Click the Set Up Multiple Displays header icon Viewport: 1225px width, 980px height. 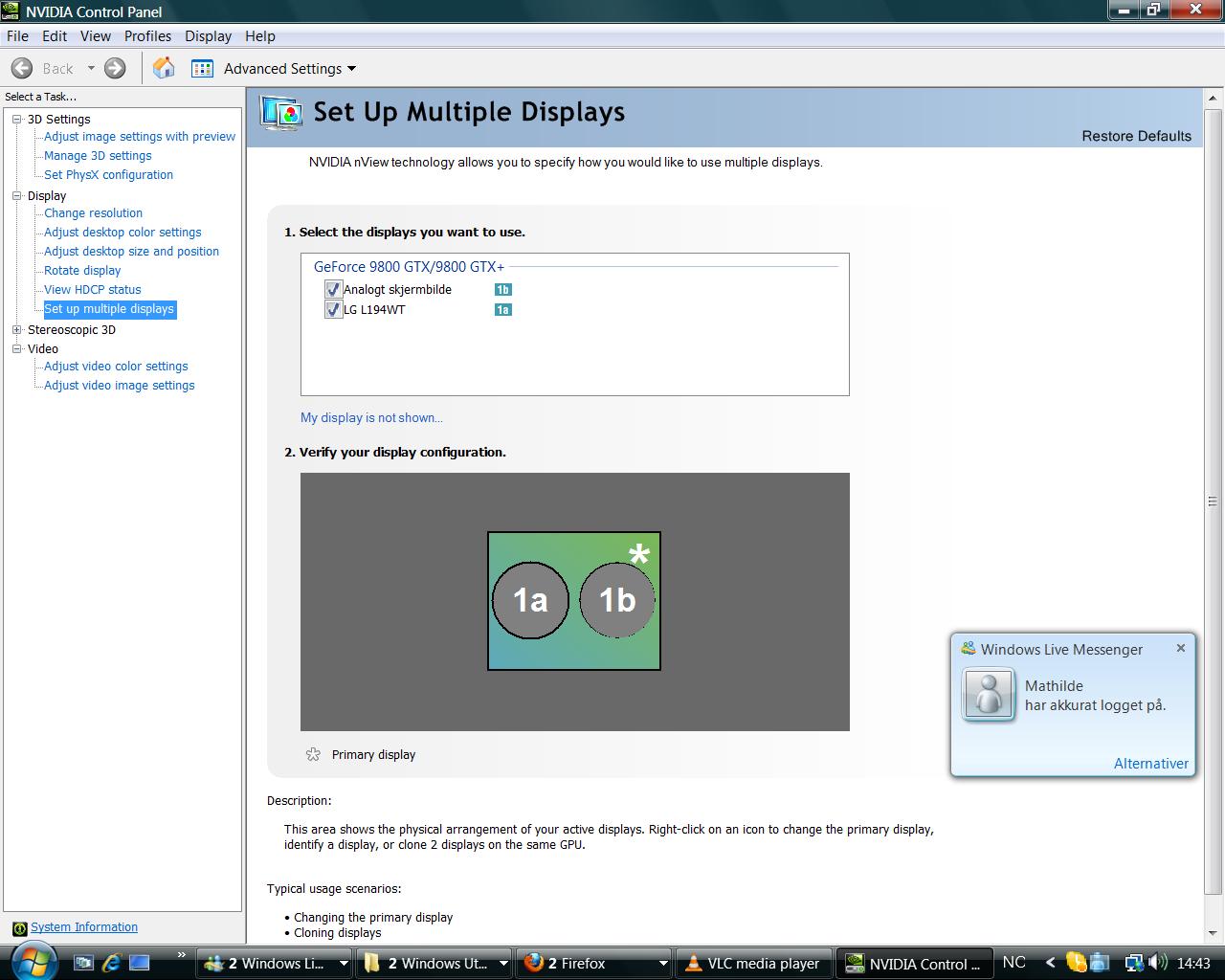coord(281,114)
